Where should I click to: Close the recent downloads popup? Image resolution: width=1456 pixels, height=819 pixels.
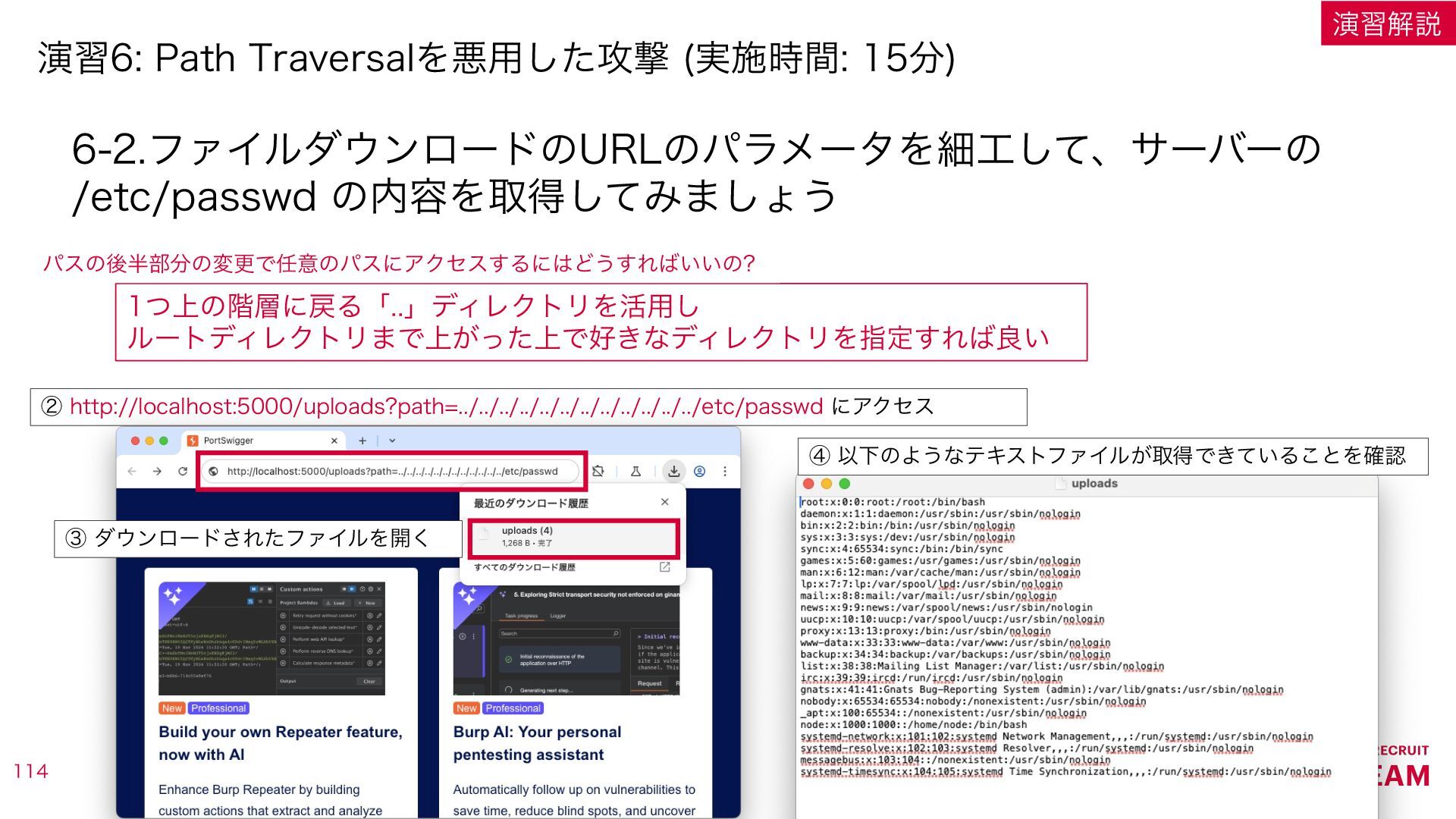[665, 502]
